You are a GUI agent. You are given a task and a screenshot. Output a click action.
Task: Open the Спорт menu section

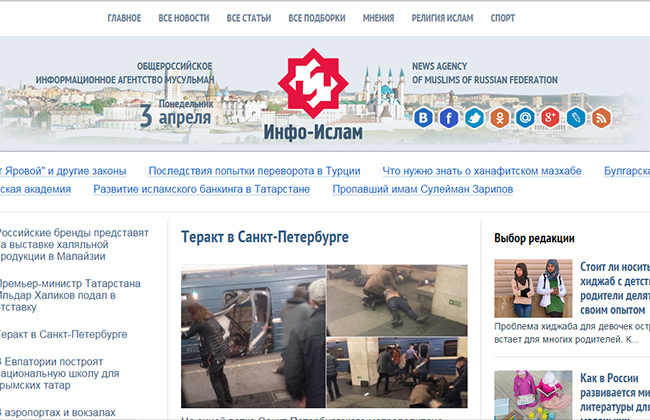[503, 18]
